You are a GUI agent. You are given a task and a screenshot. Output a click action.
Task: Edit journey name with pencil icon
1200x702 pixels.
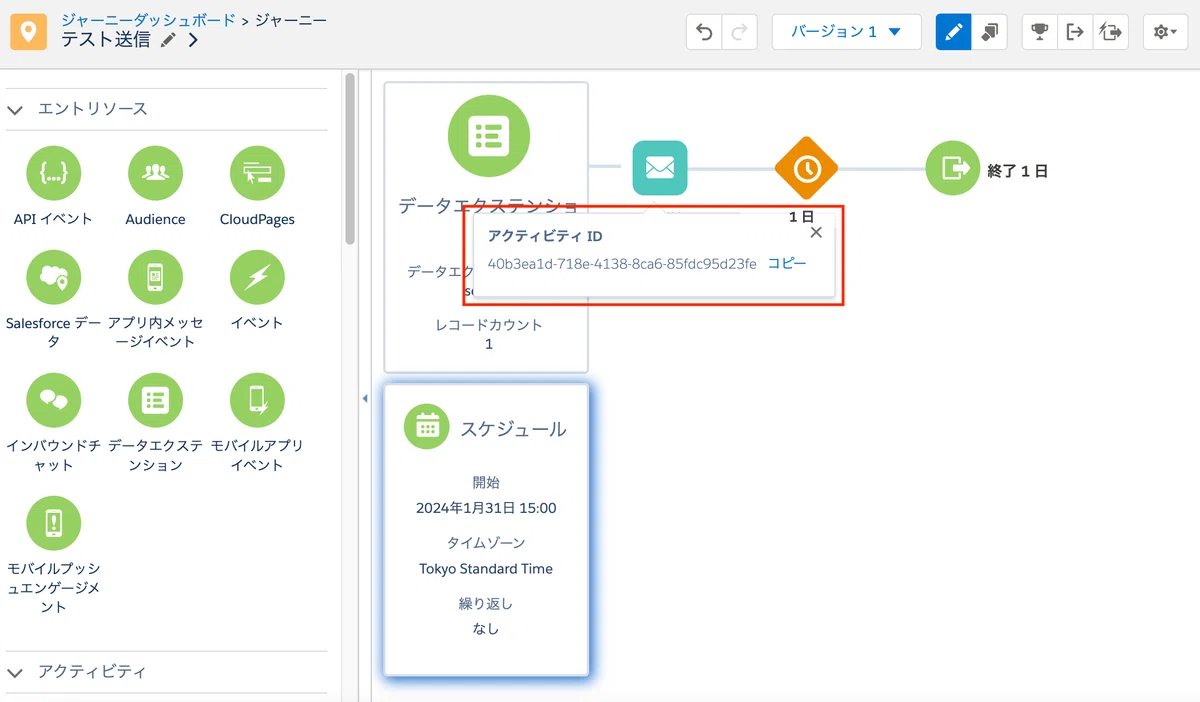169,40
